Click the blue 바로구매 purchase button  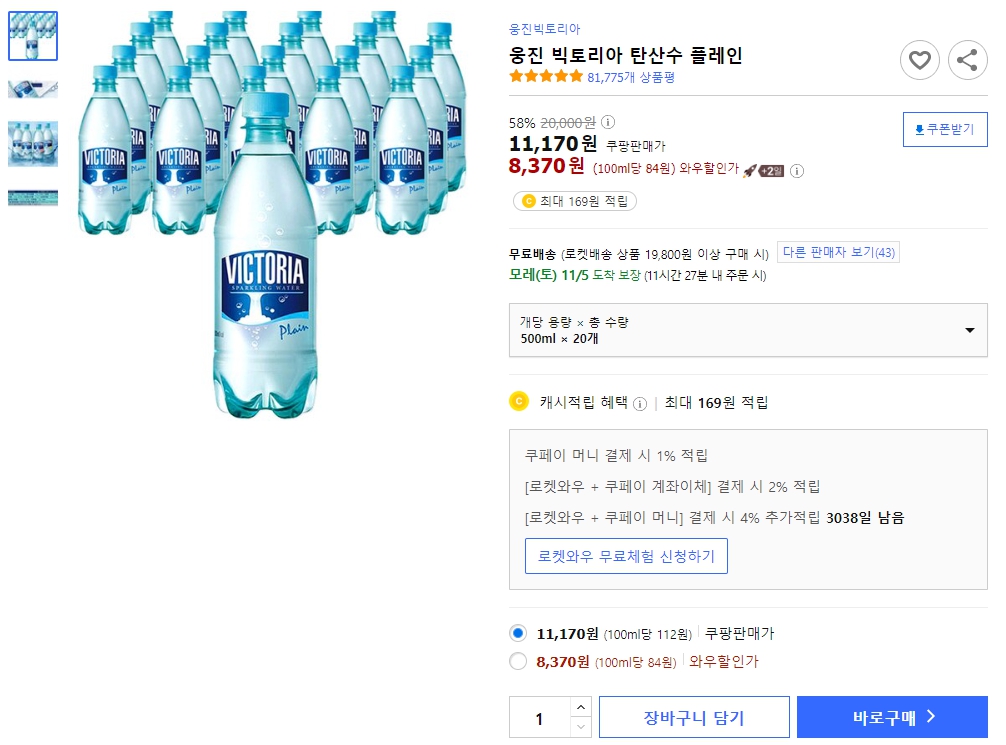point(891,717)
